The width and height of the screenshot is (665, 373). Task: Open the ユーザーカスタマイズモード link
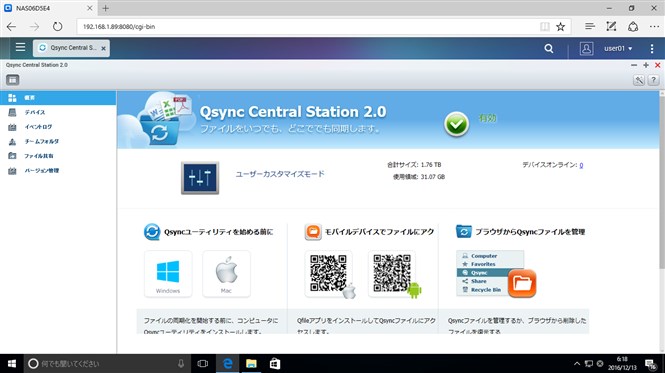280,174
